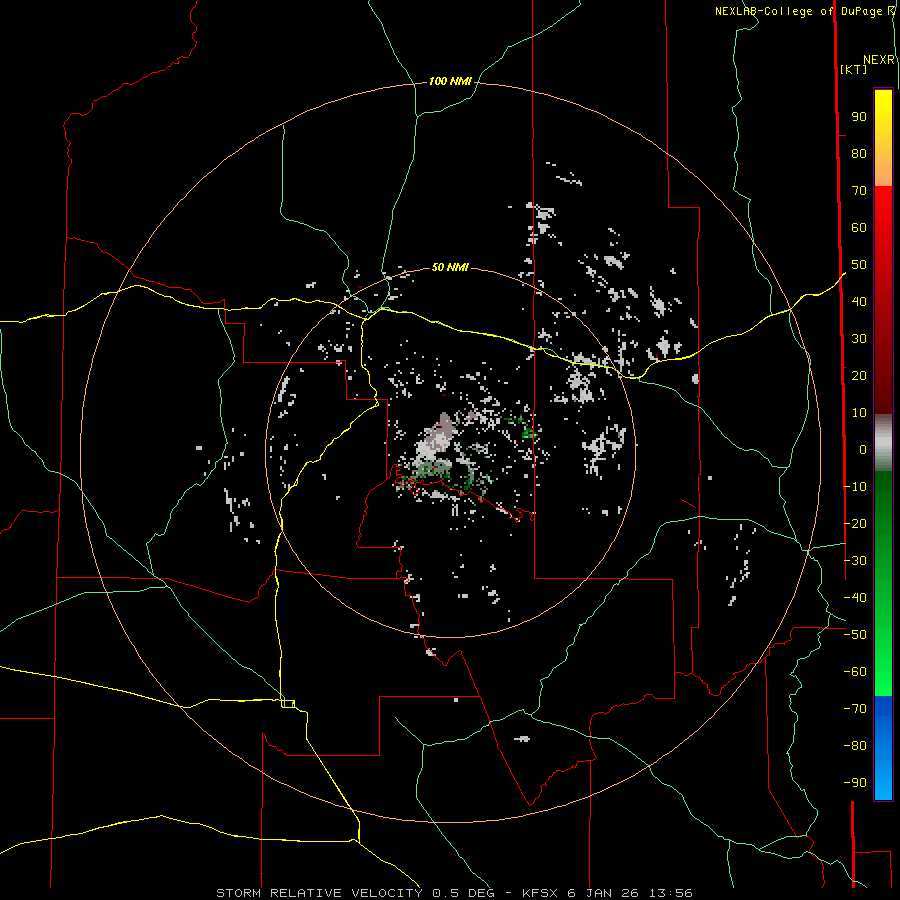This screenshot has width=900, height=900.
Task: Click the 70 value on the velocity scale
Action: point(859,191)
